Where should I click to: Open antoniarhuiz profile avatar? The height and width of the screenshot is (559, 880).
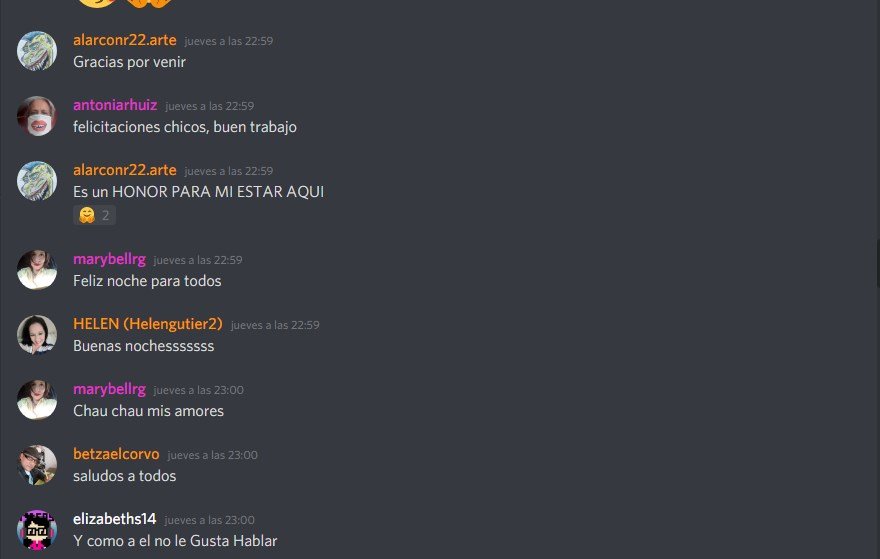(x=37, y=116)
